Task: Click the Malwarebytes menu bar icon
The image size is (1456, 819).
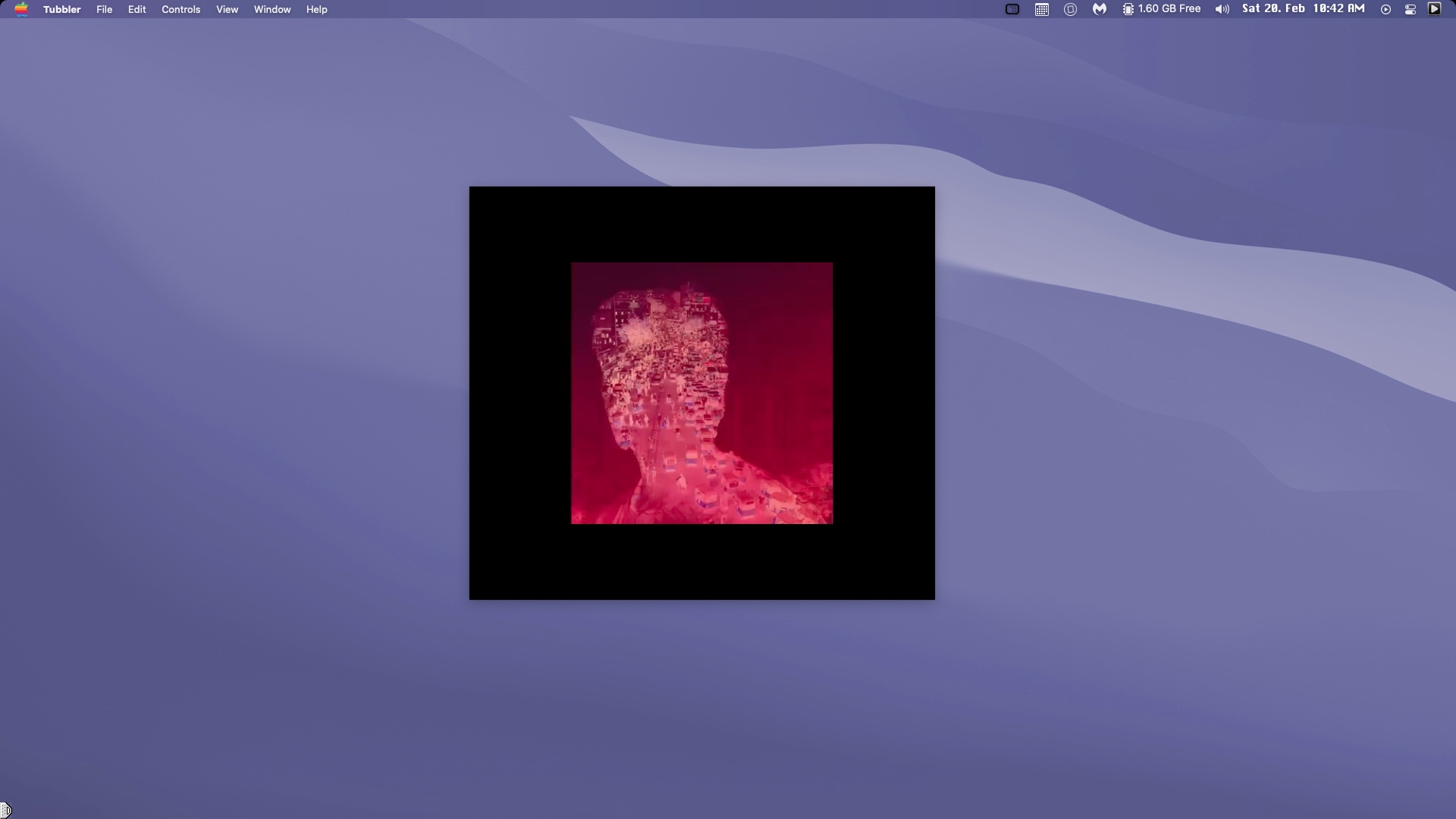Action: [1099, 9]
